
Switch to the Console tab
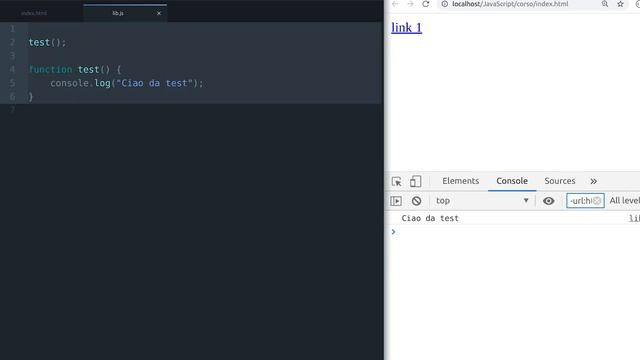tap(512, 181)
